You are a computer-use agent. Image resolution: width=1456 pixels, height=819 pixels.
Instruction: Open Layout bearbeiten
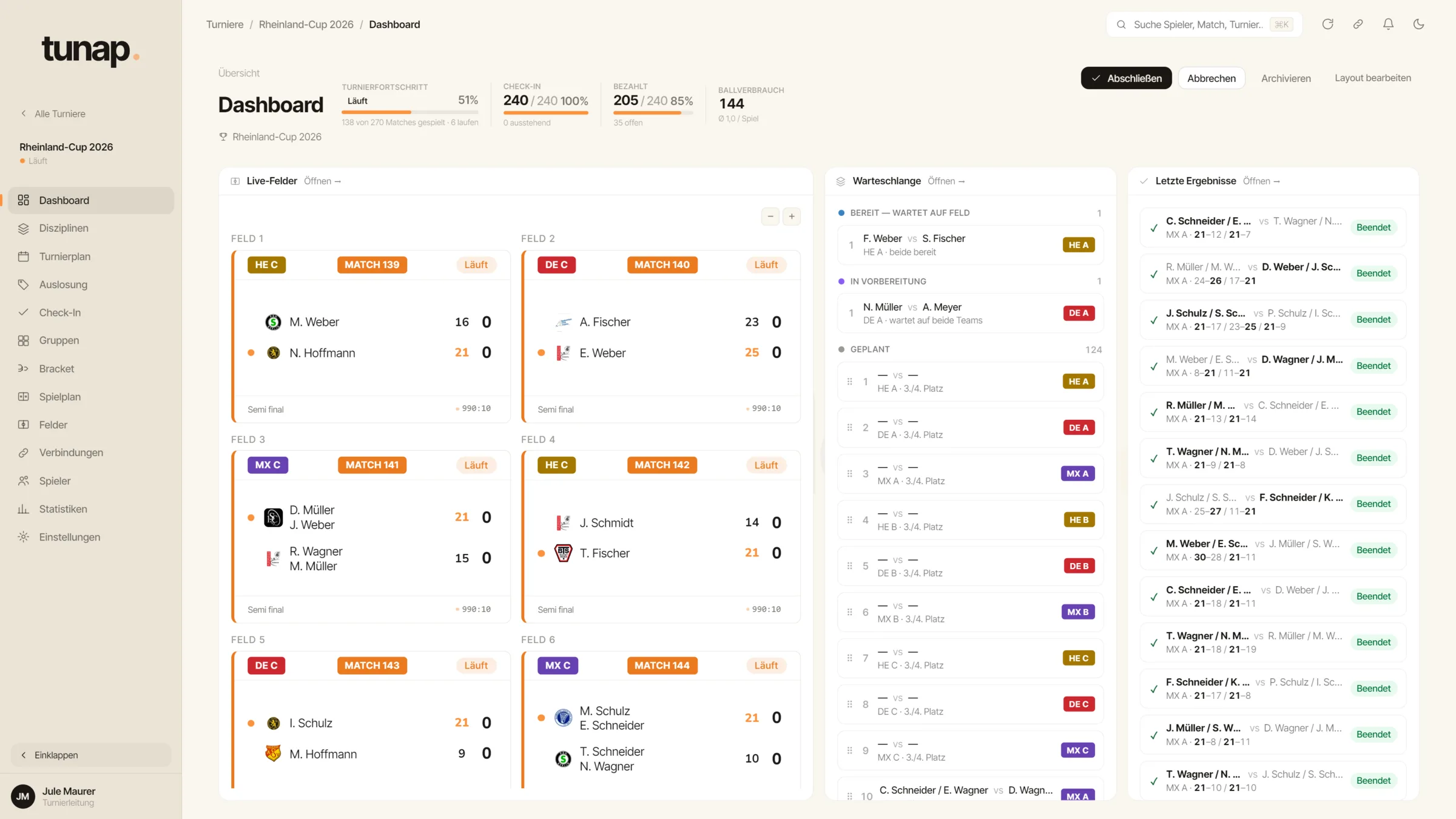click(1372, 78)
